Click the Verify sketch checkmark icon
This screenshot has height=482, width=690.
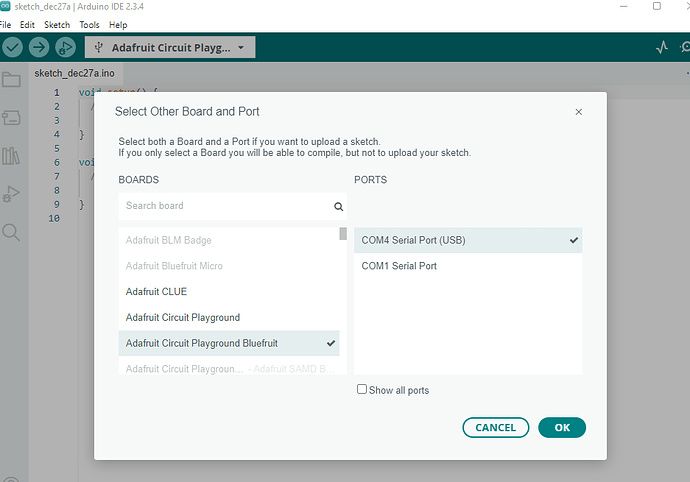click(12, 47)
